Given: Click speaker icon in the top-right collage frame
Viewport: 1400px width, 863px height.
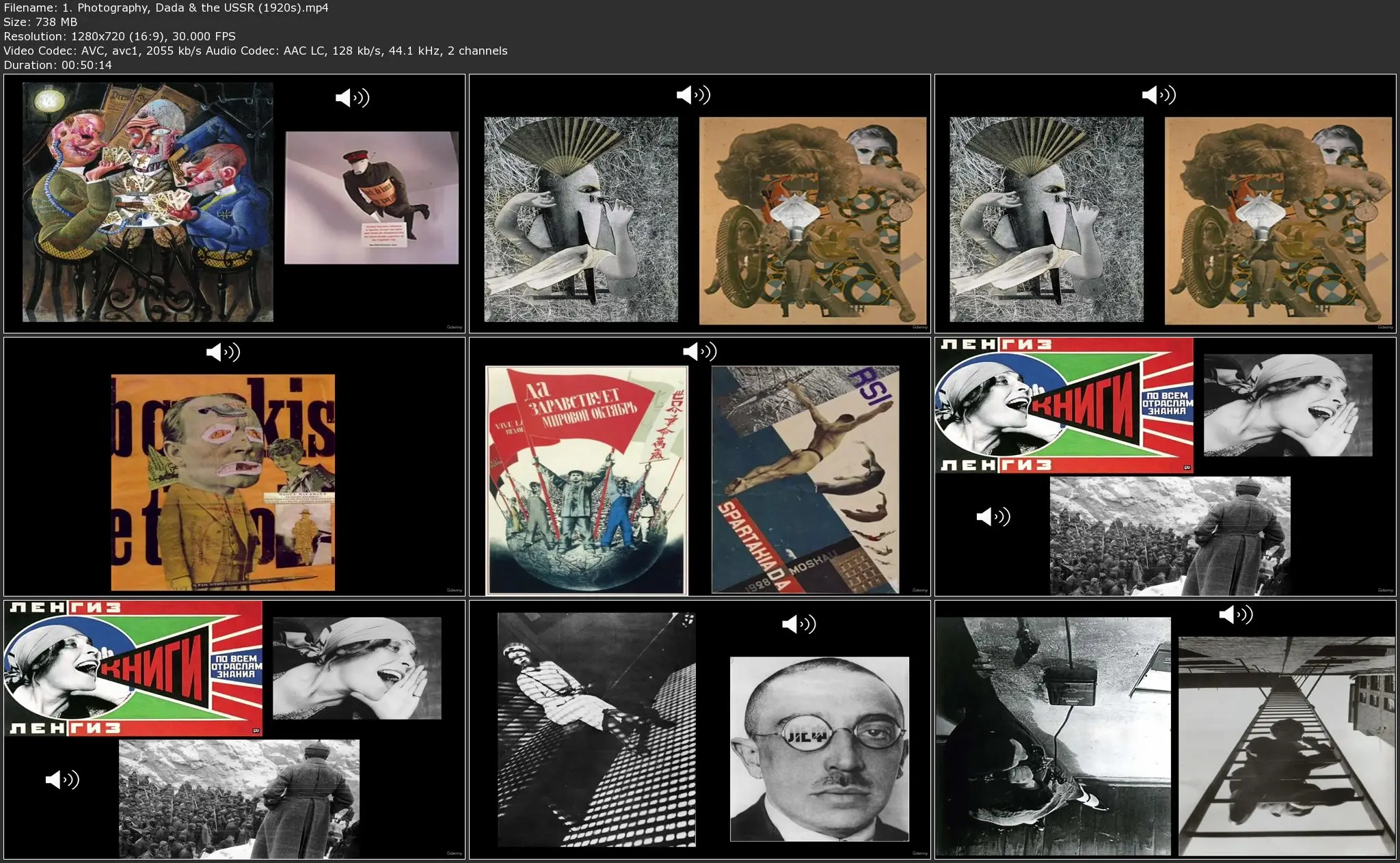Looking at the screenshot, I should tap(1159, 95).
